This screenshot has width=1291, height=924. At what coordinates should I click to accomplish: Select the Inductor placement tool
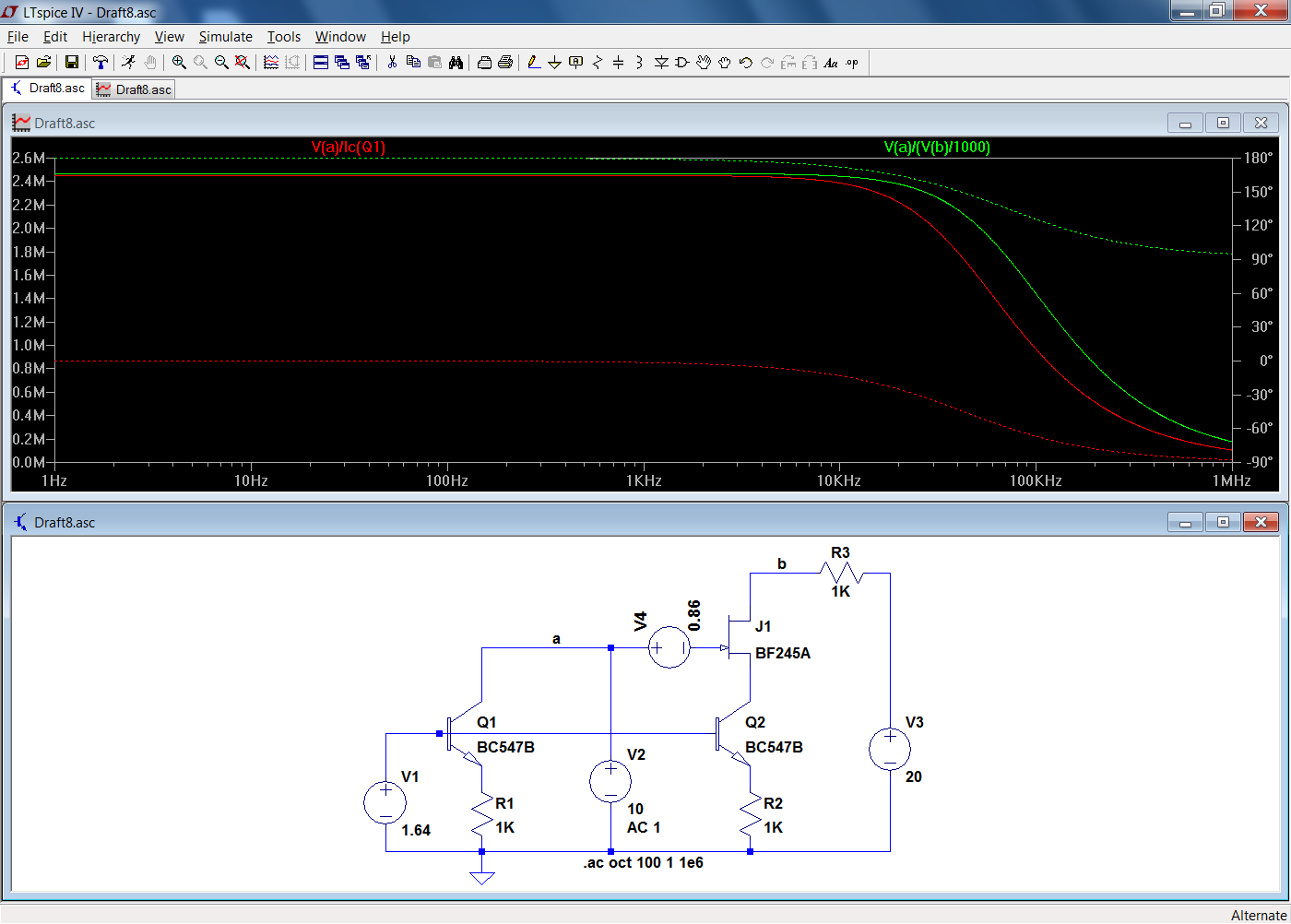pos(639,62)
